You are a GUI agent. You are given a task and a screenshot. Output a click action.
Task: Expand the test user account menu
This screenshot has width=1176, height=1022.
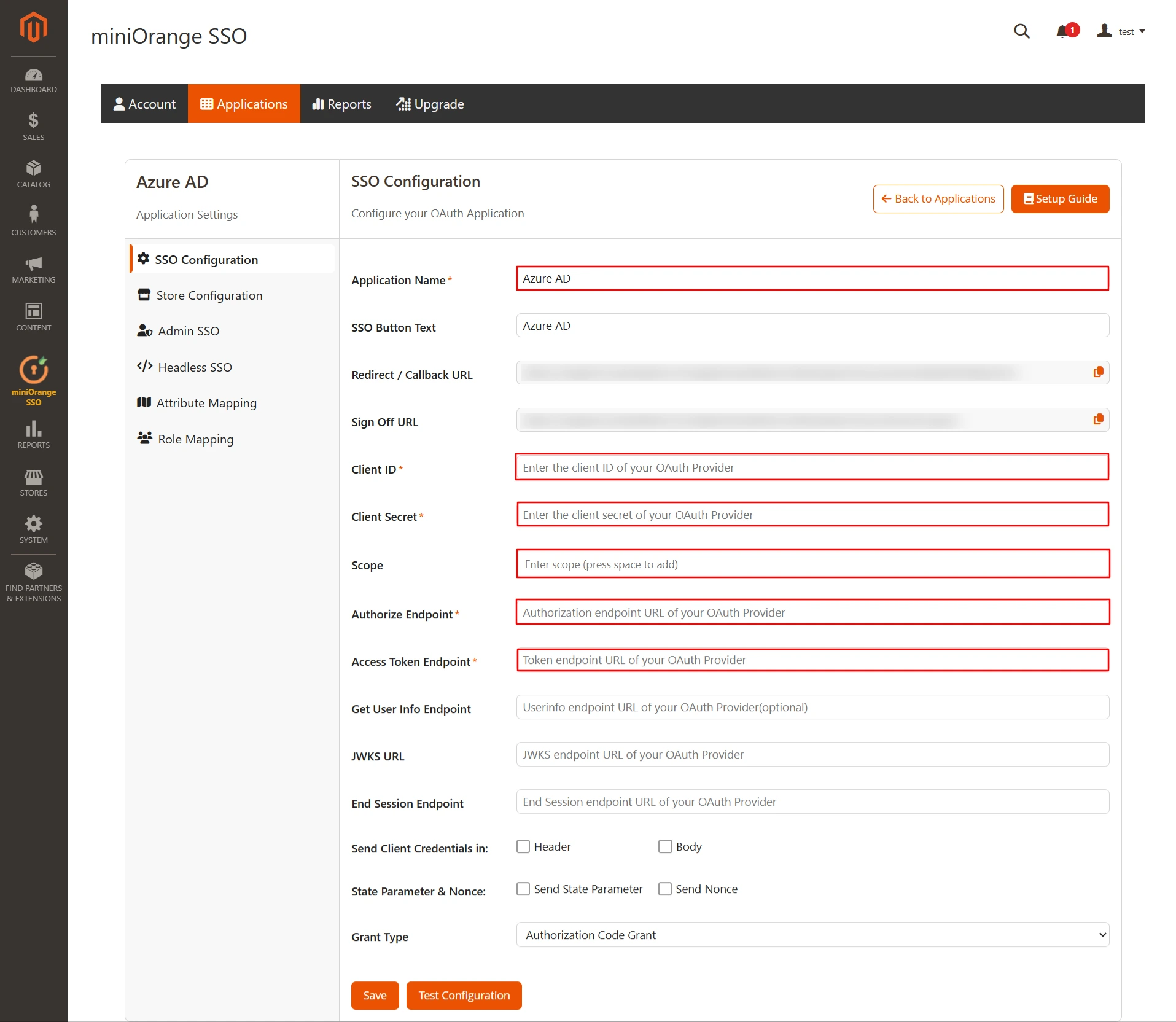pos(1126,31)
